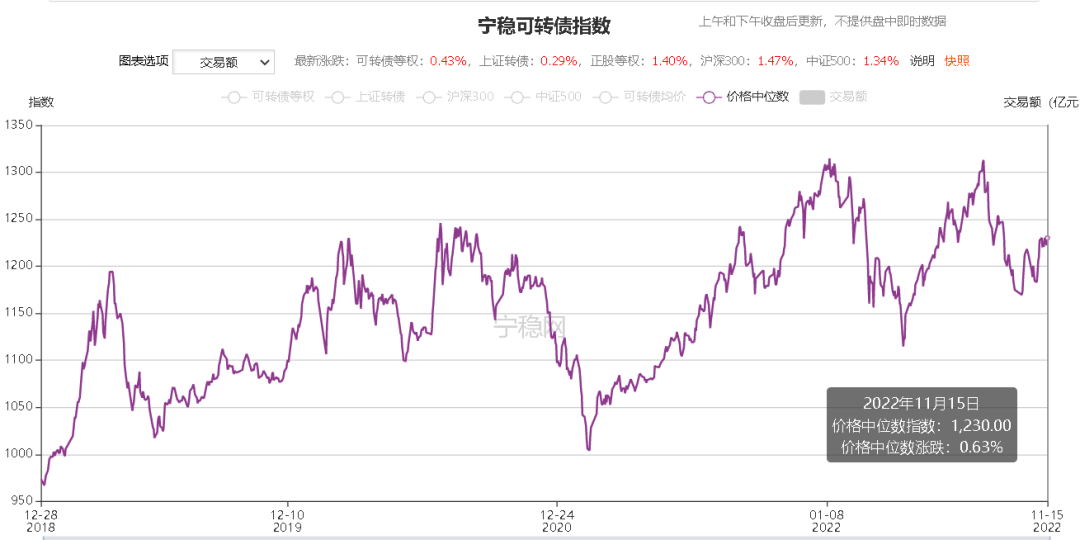The height and width of the screenshot is (540, 1080).
Task: Click the 01-08 2022 date axis label
Action: pos(827,520)
